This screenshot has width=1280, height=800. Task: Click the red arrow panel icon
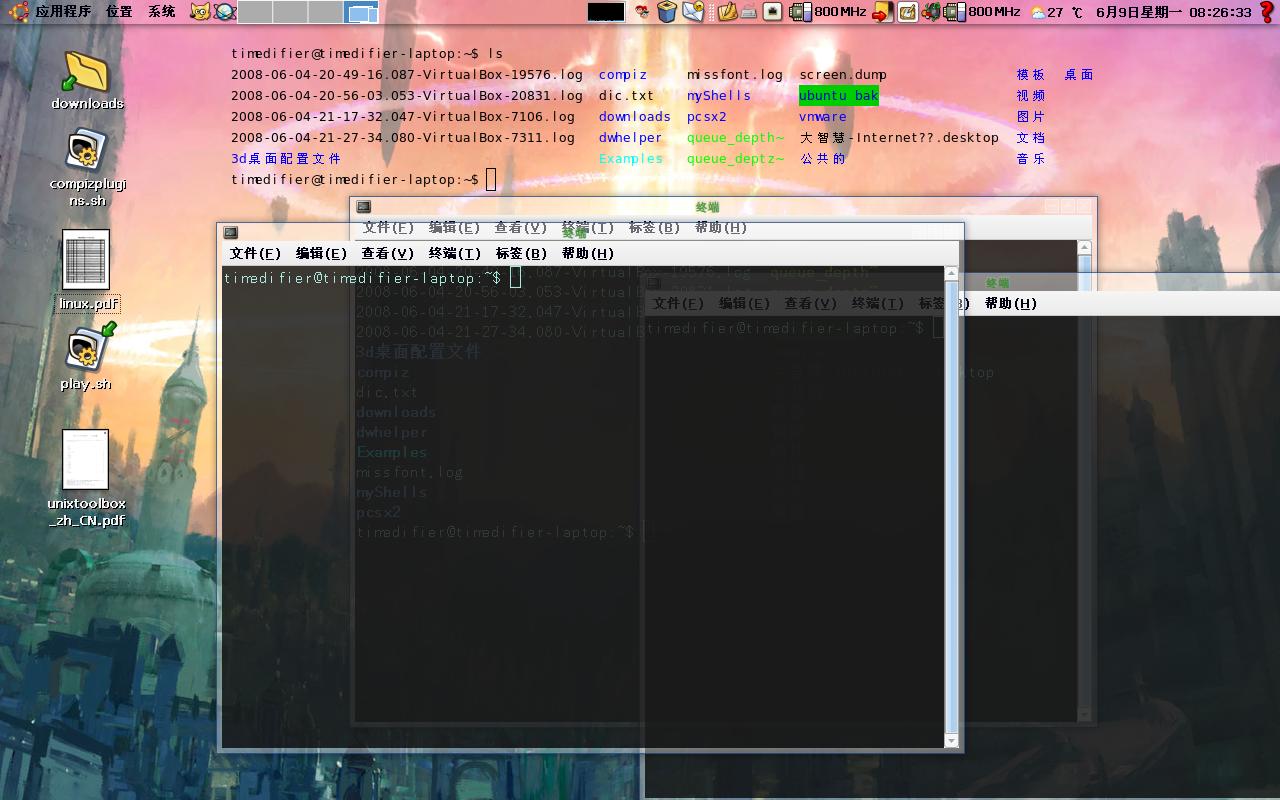[881, 12]
